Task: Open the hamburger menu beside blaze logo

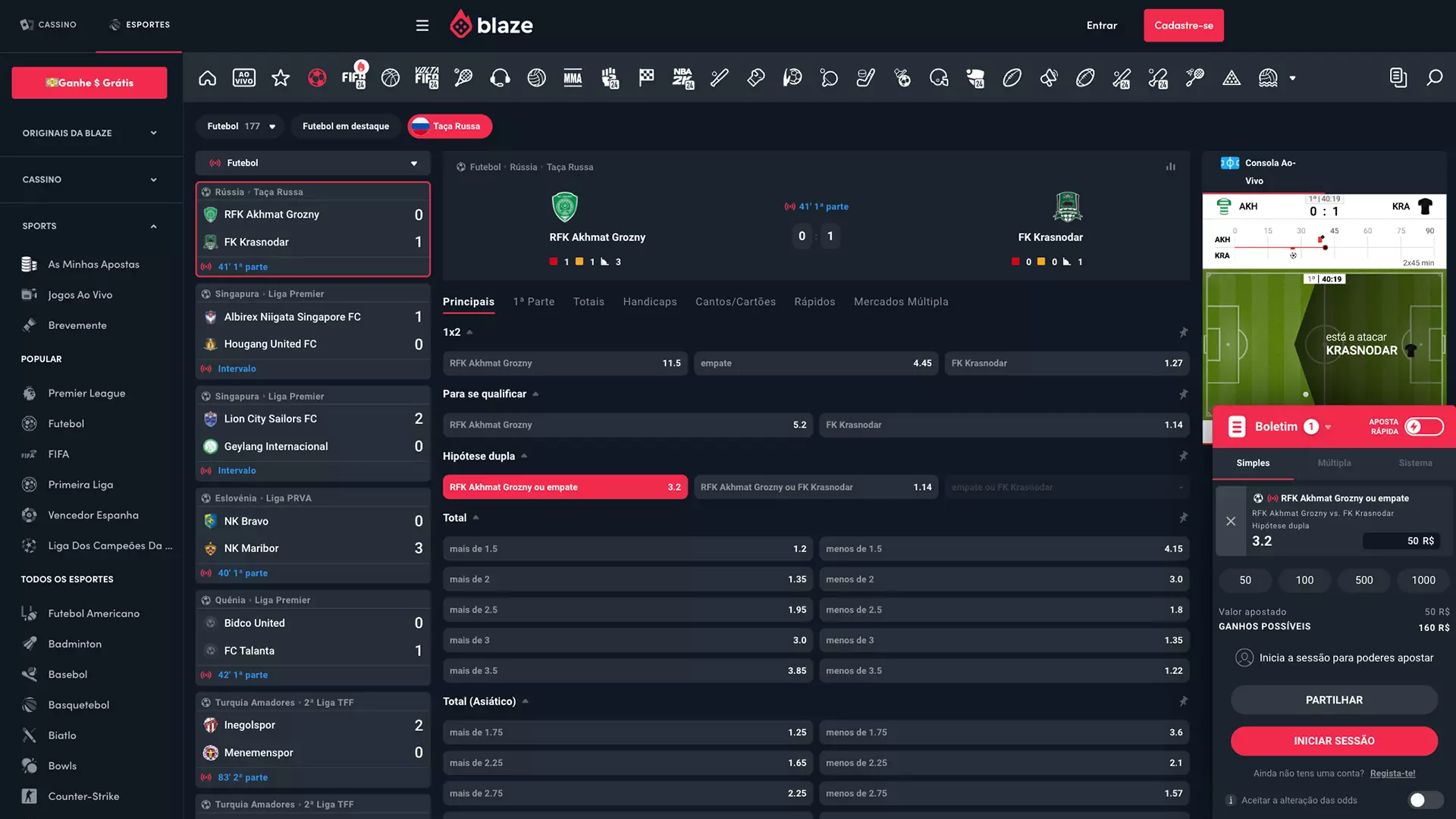Action: [x=422, y=26]
